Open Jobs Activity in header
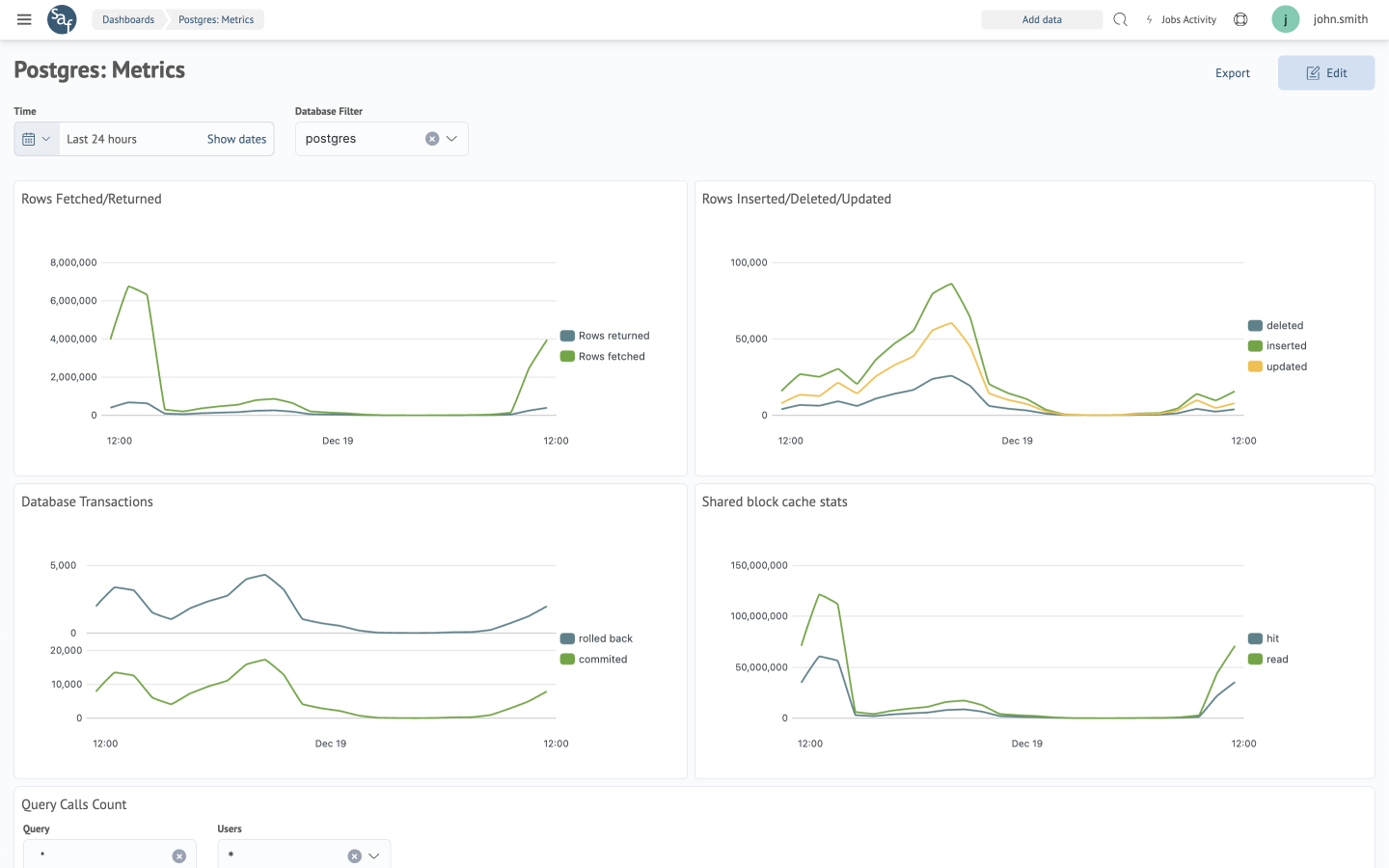1389x868 pixels. click(1181, 19)
